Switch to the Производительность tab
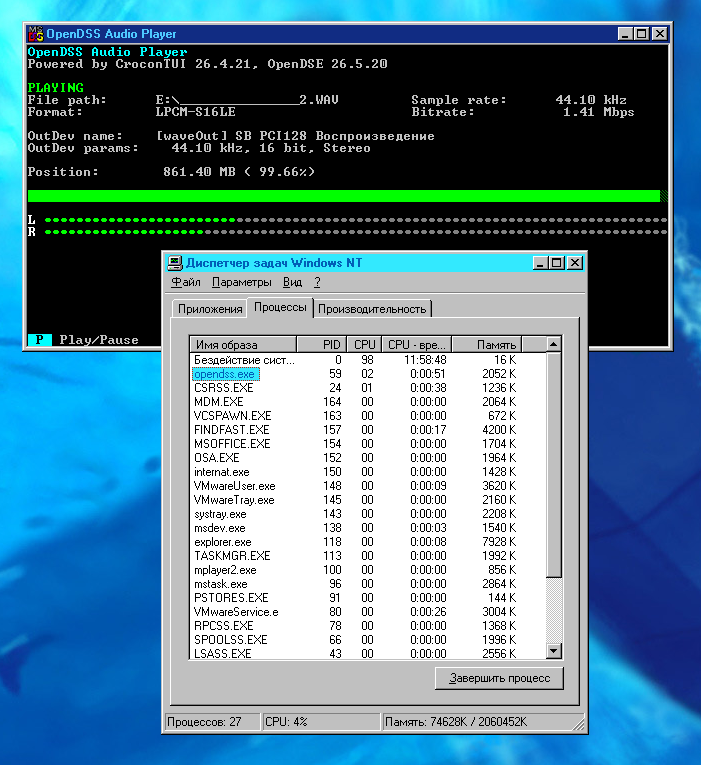The height and width of the screenshot is (765, 701). 372,309
